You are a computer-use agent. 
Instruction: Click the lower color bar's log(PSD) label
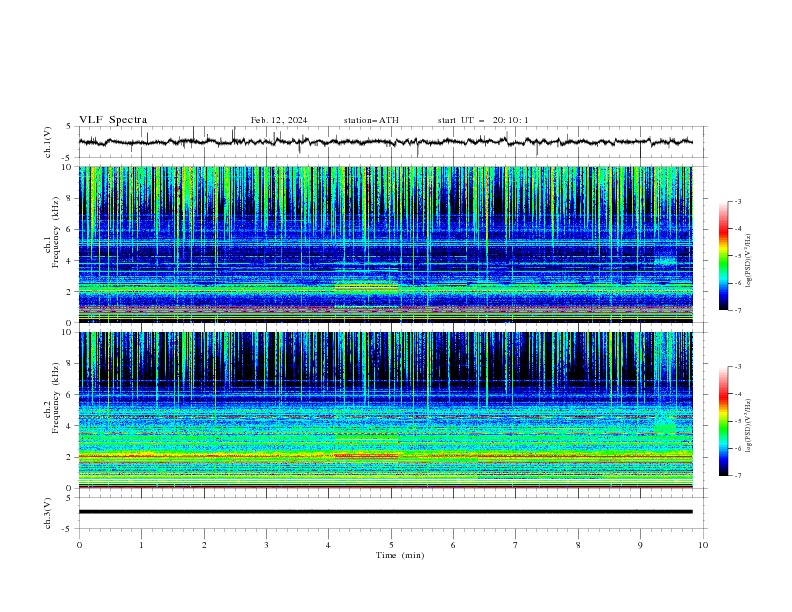pos(749,426)
